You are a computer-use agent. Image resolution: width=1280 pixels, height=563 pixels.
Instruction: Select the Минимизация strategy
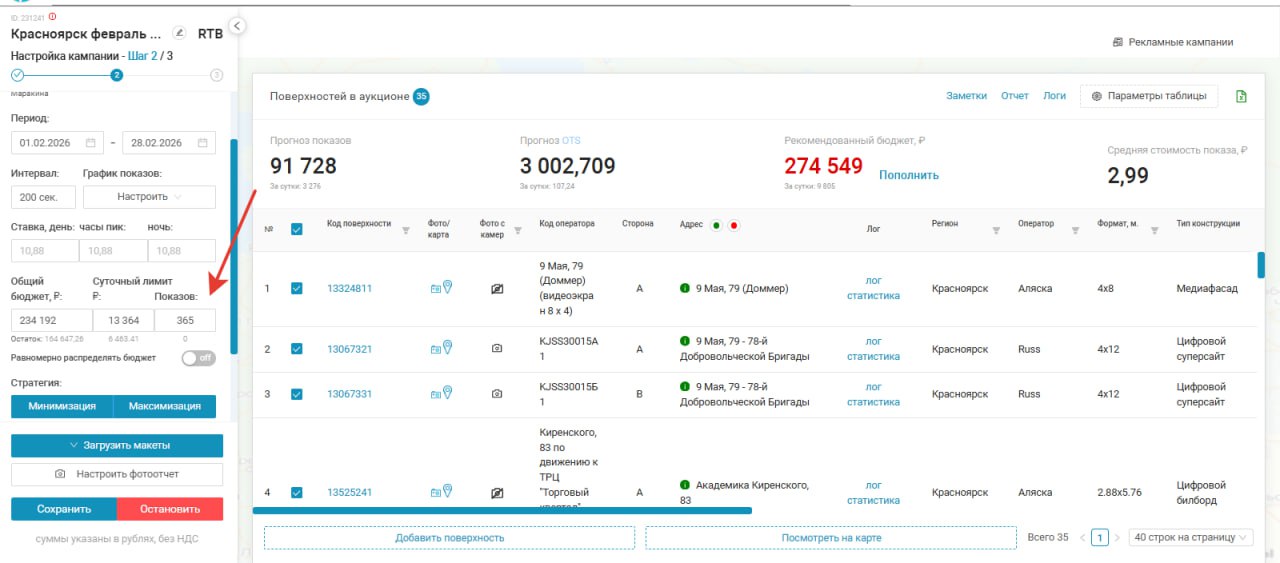coord(62,406)
